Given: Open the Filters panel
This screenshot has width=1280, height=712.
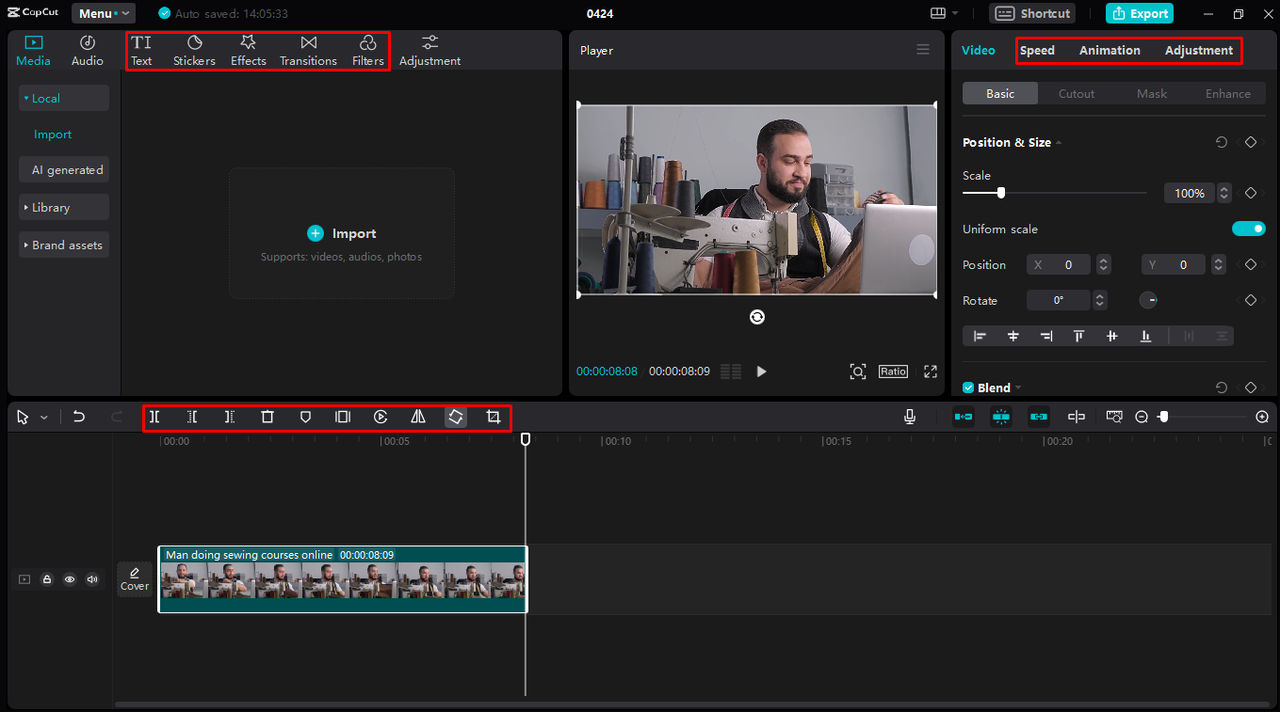Looking at the screenshot, I should coord(368,51).
